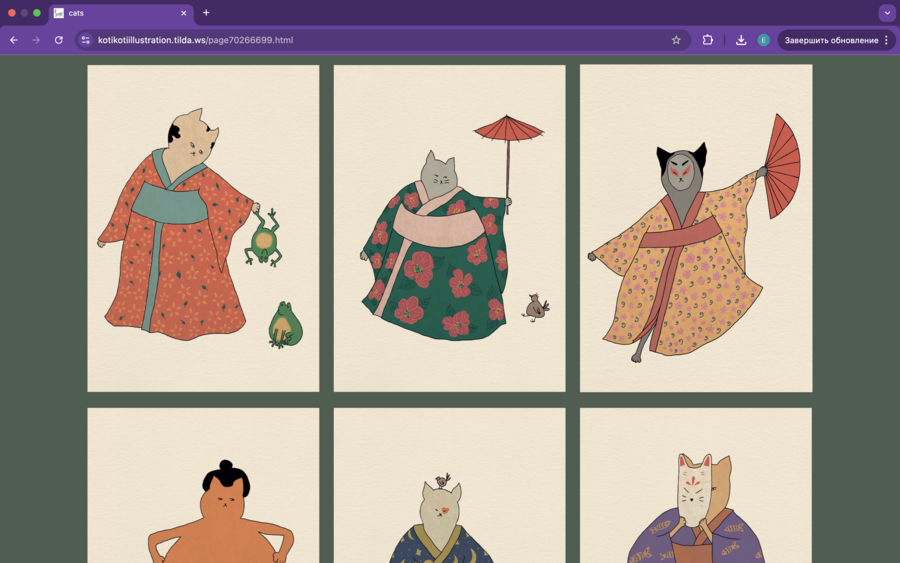Open the Chrome three-dot menu
Screen dimensions: 900x563
click(886, 40)
